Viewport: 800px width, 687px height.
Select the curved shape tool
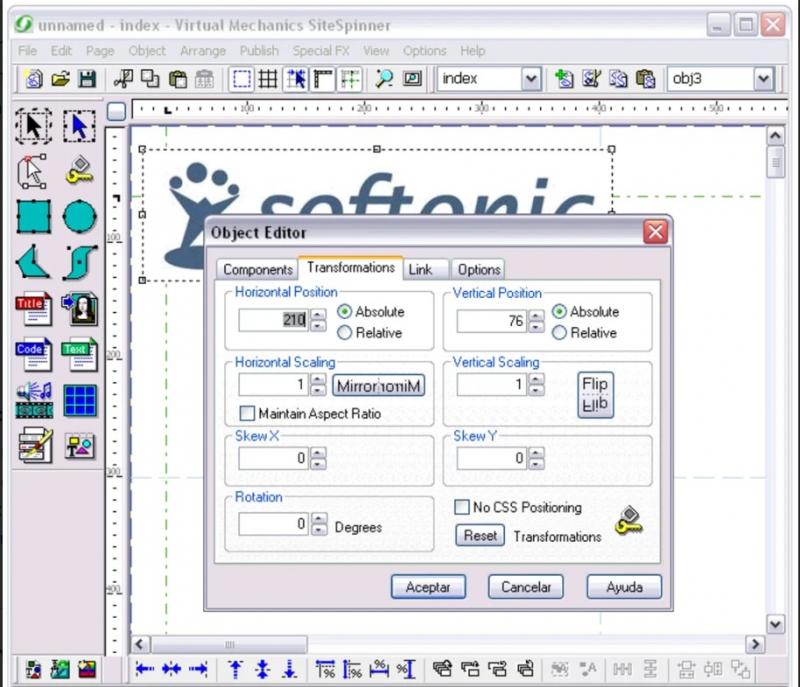[80, 262]
